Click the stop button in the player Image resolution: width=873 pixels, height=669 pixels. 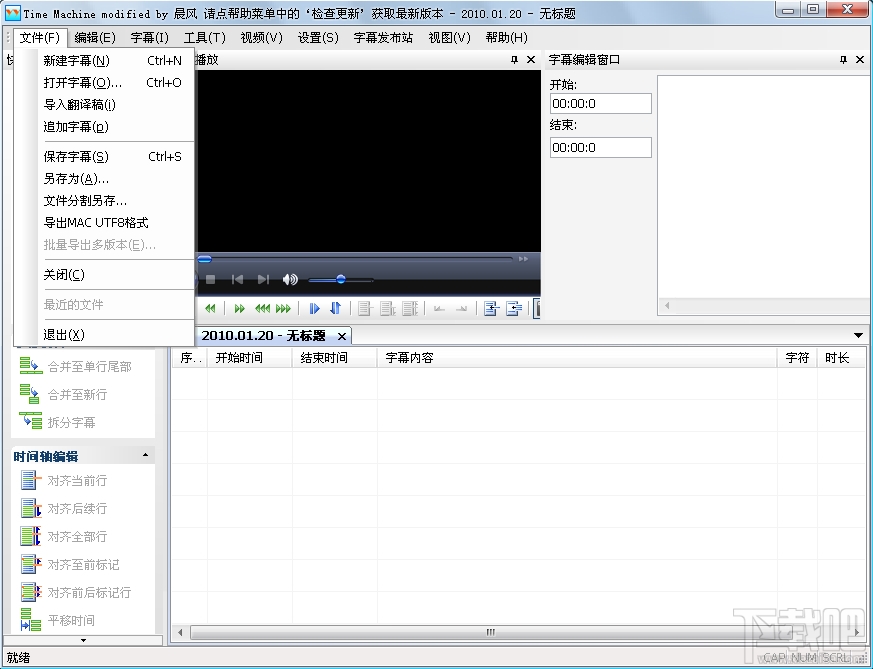coord(210,279)
